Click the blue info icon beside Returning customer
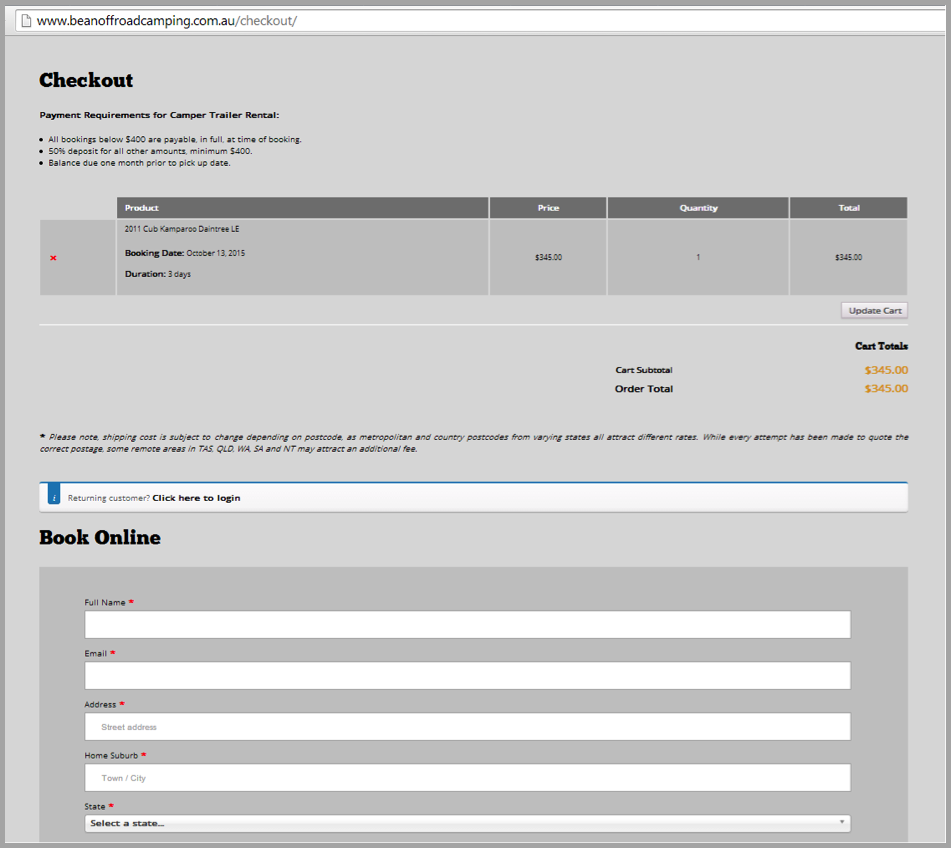 [54, 497]
